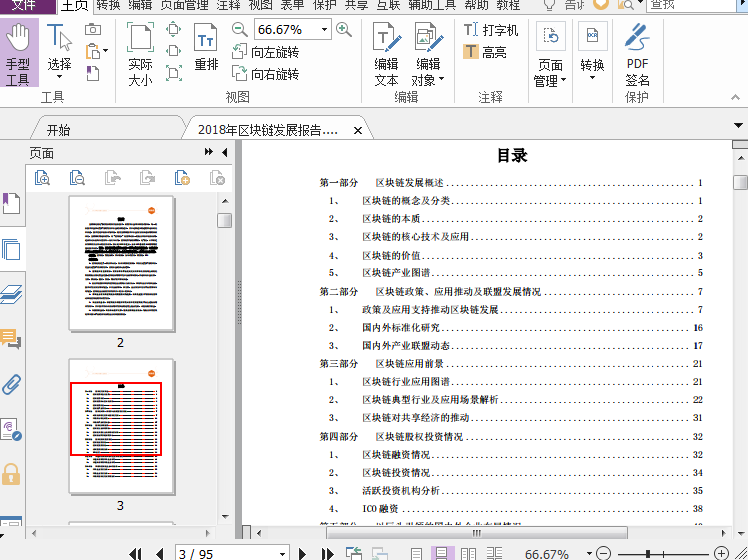Open the Security lock sidebar panel
This screenshot has width=748, height=560.
pos(11,474)
